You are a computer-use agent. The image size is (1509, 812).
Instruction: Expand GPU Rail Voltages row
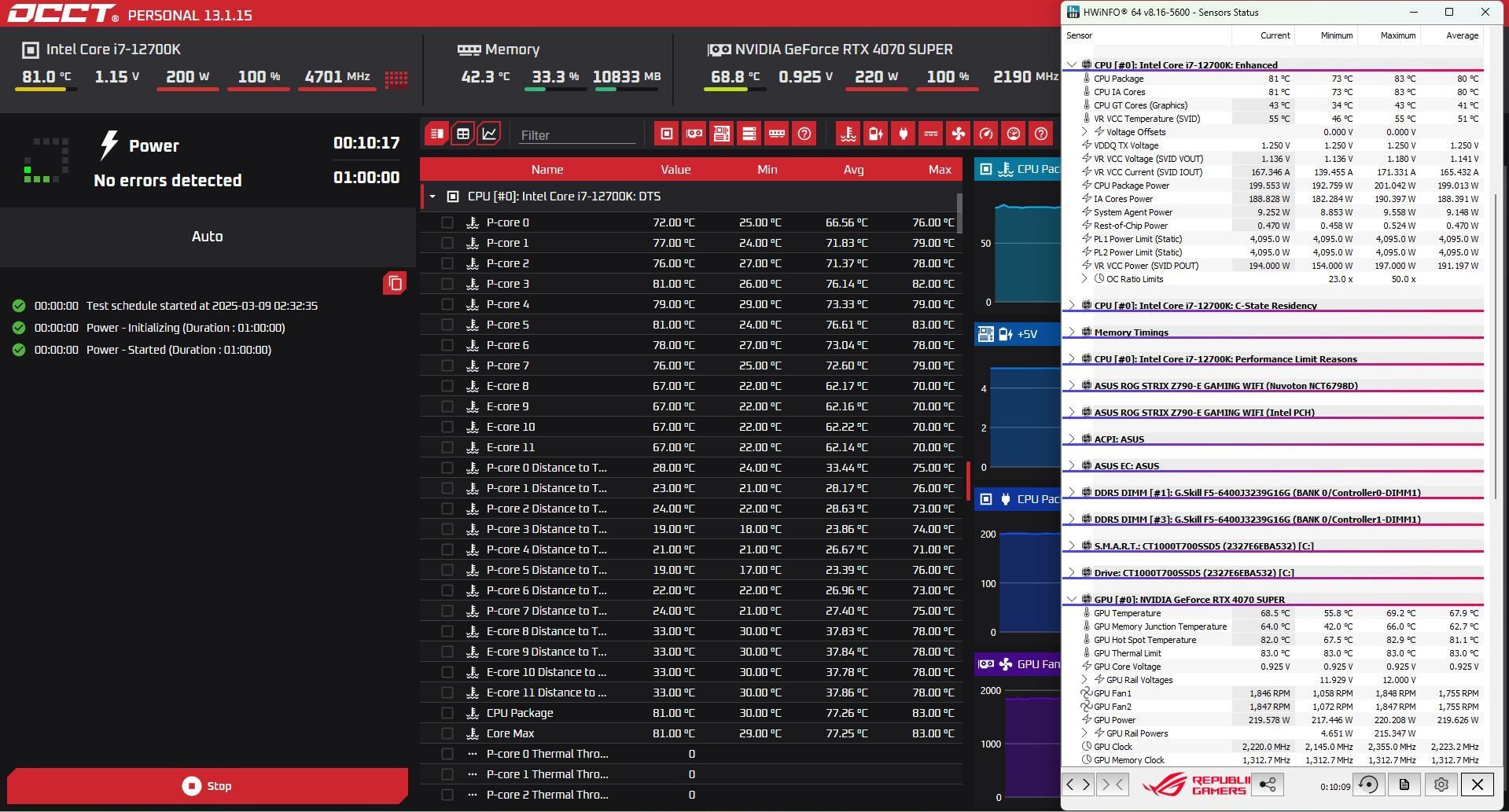coord(1084,679)
